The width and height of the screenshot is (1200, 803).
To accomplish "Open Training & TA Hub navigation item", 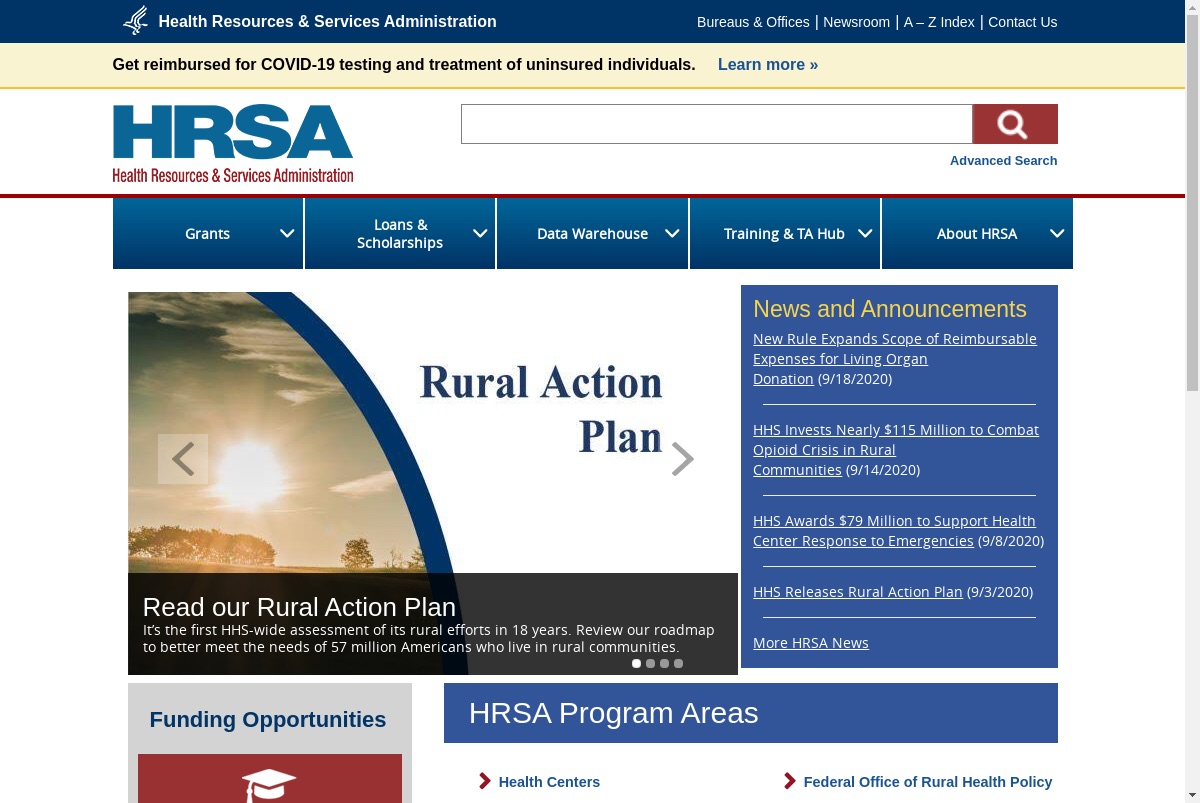I will coord(784,233).
